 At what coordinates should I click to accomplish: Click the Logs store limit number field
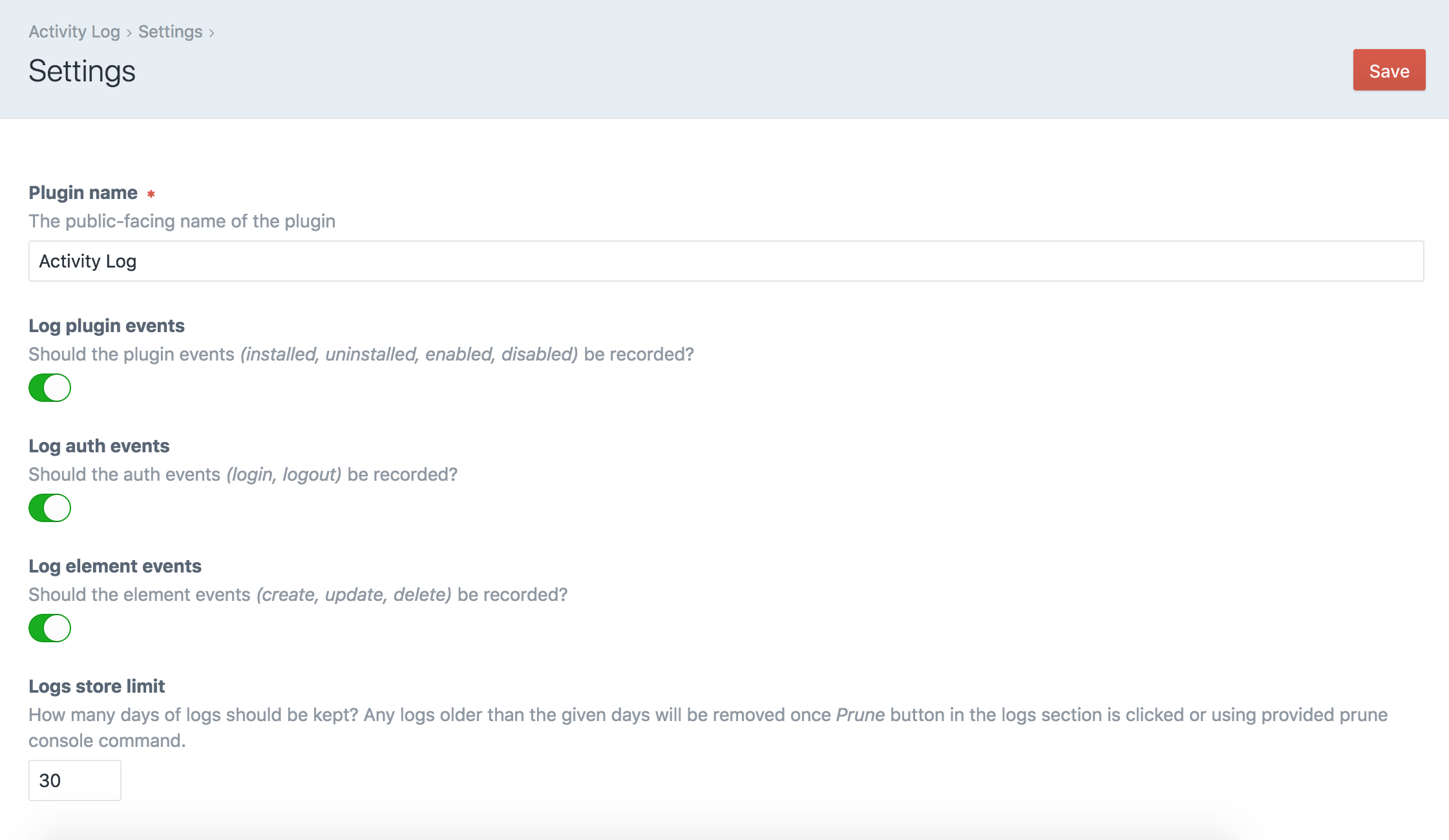(x=74, y=781)
